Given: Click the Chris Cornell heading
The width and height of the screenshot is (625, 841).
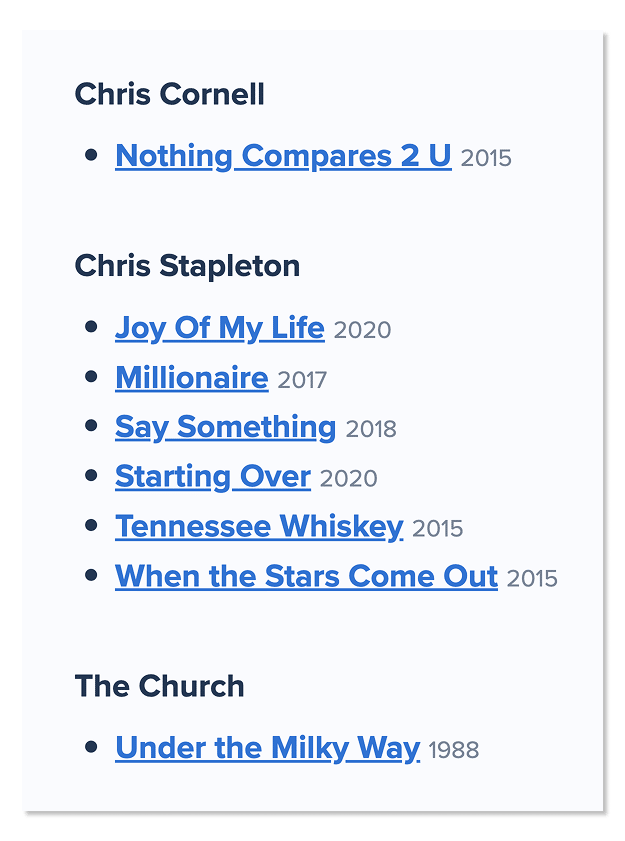Looking at the screenshot, I should pyautogui.click(x=170, y=94).
